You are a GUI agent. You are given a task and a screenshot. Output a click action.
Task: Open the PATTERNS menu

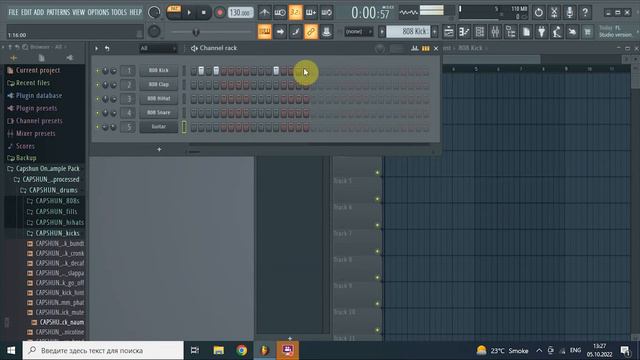(x=58, y=12)
